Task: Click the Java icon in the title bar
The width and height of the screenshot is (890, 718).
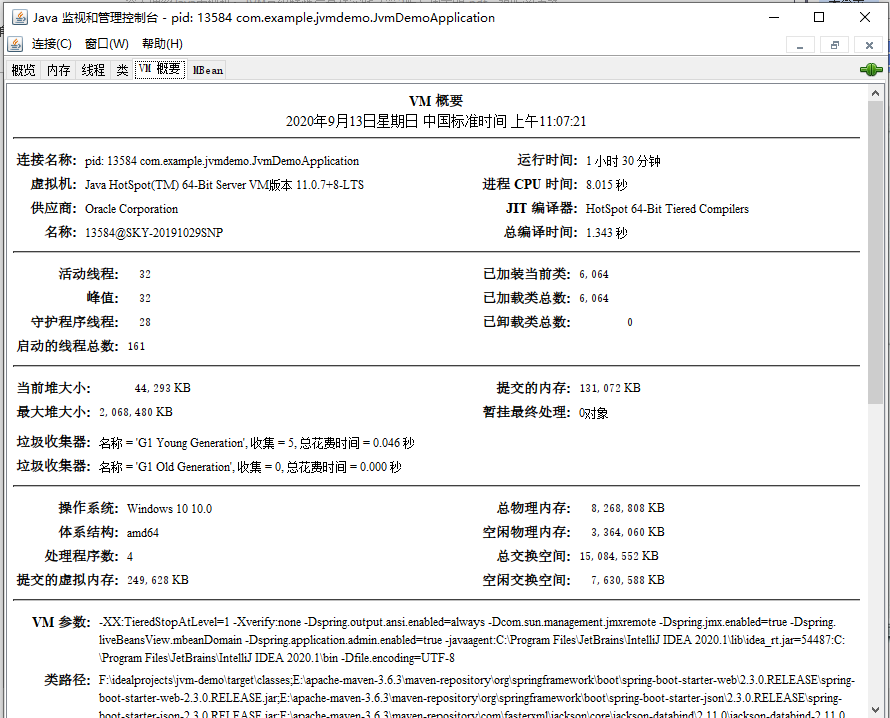Action: coord(20,18)
